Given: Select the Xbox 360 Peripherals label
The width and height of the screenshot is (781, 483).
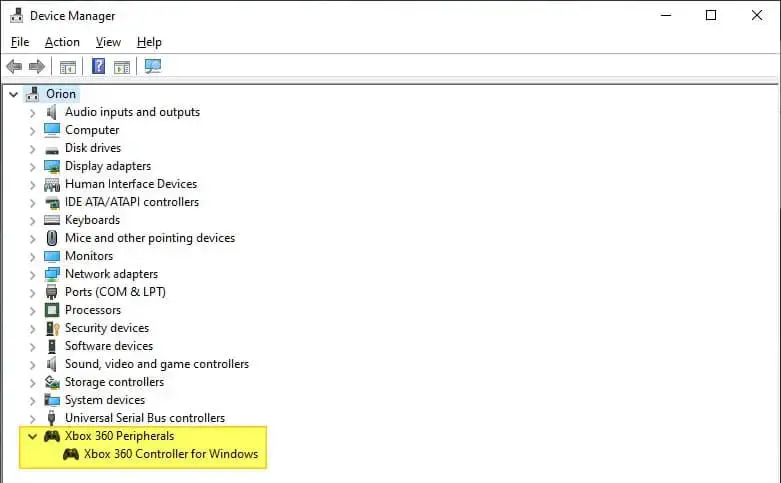Looking at the screenshot, I should (120, 436).
